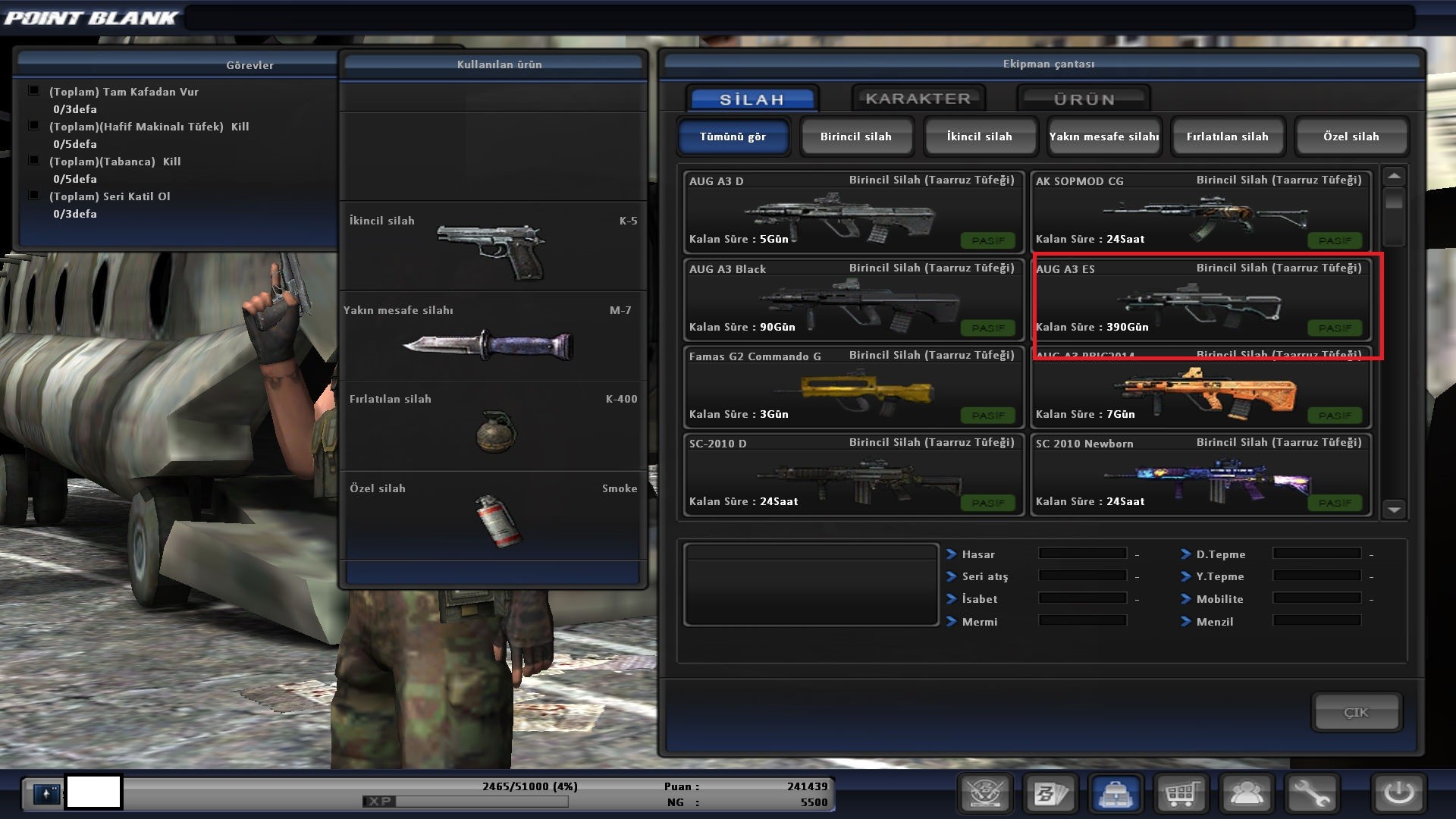Click the weapon list scroll down arrow
The width and height of the screenshot is (1456, 819).
[1394, 510]
